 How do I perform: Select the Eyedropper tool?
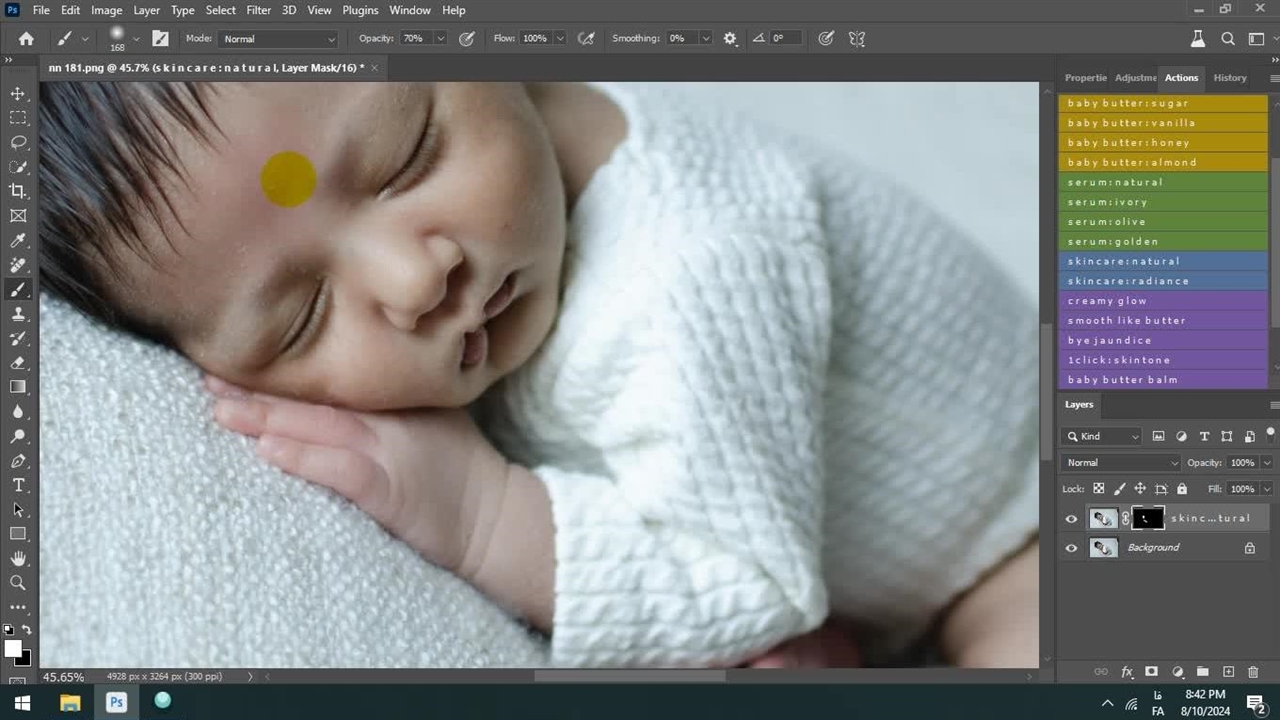[x=18, y=240]
